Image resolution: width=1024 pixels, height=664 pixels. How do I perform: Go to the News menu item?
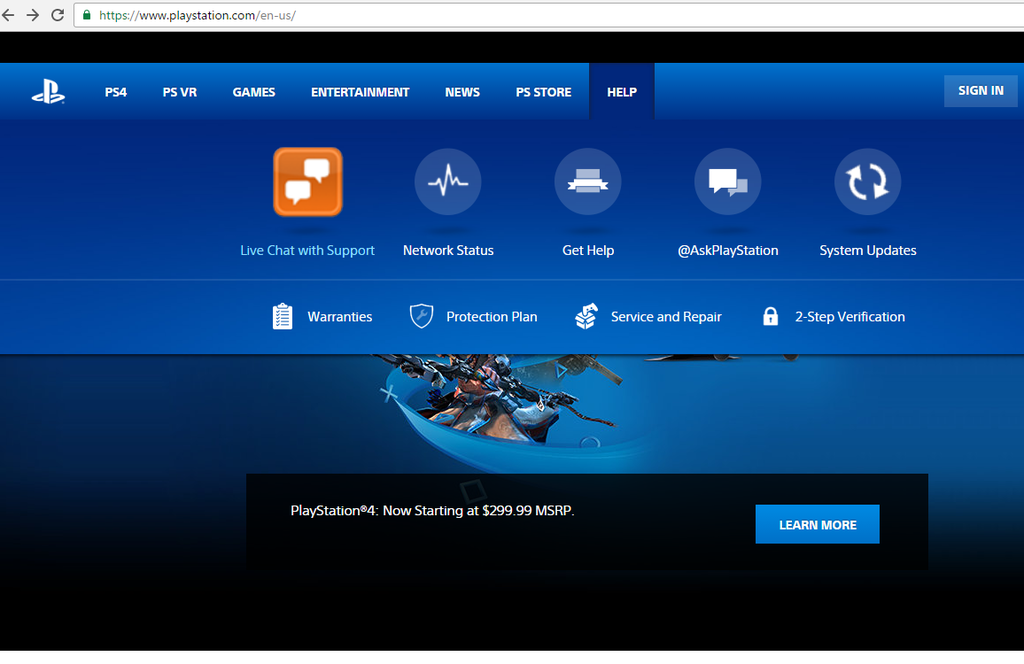462,92
